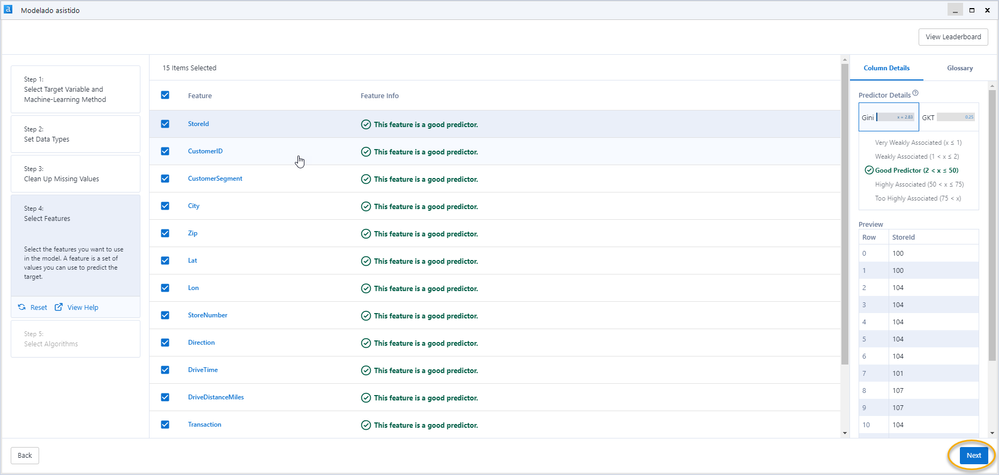Click the Alteryx app icon in title bar
999x475 pixels.
[x=9, y=9]
